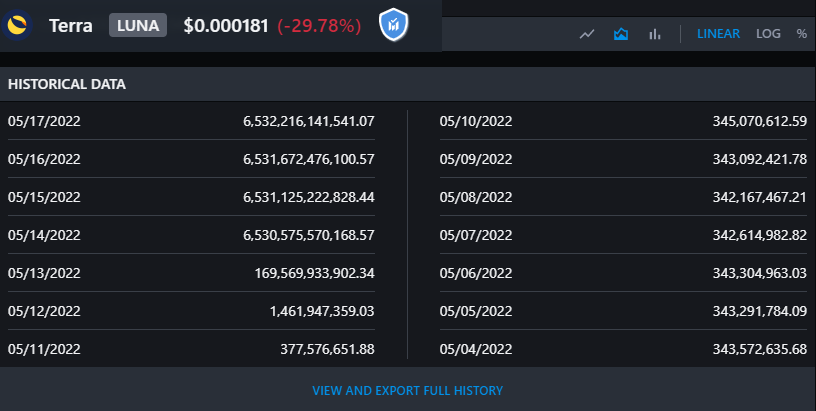This screenshot has height=411, width=816.
Task: Select the 05/15/2022 date
Action: coord(44,197)
